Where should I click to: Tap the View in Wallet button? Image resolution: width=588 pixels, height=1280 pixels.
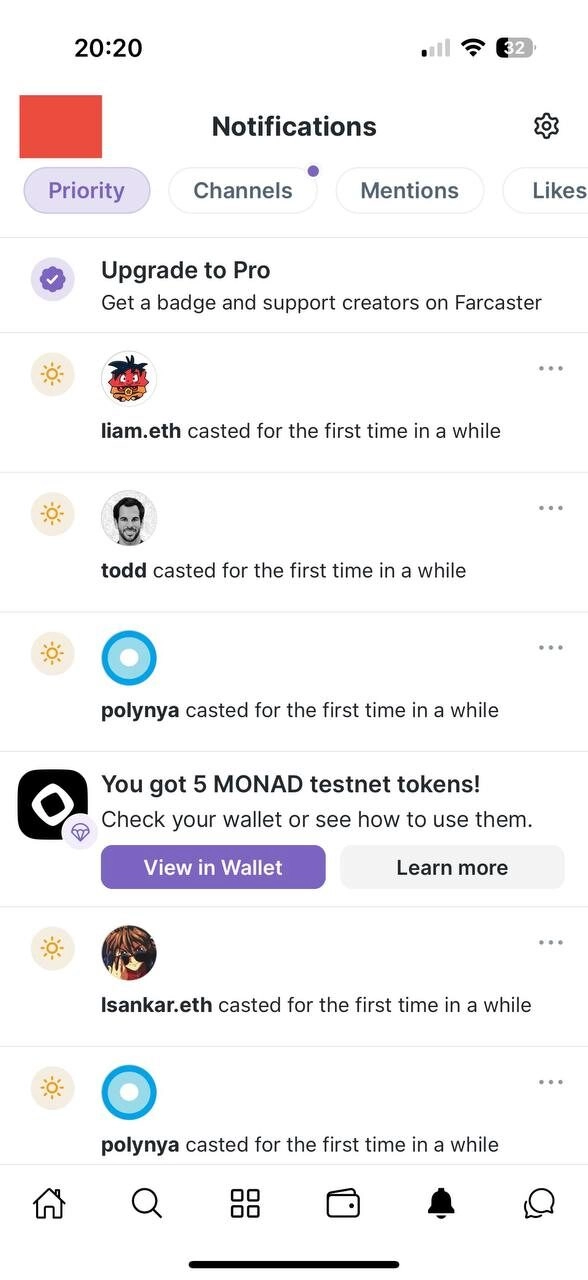(x=213, y=867)
